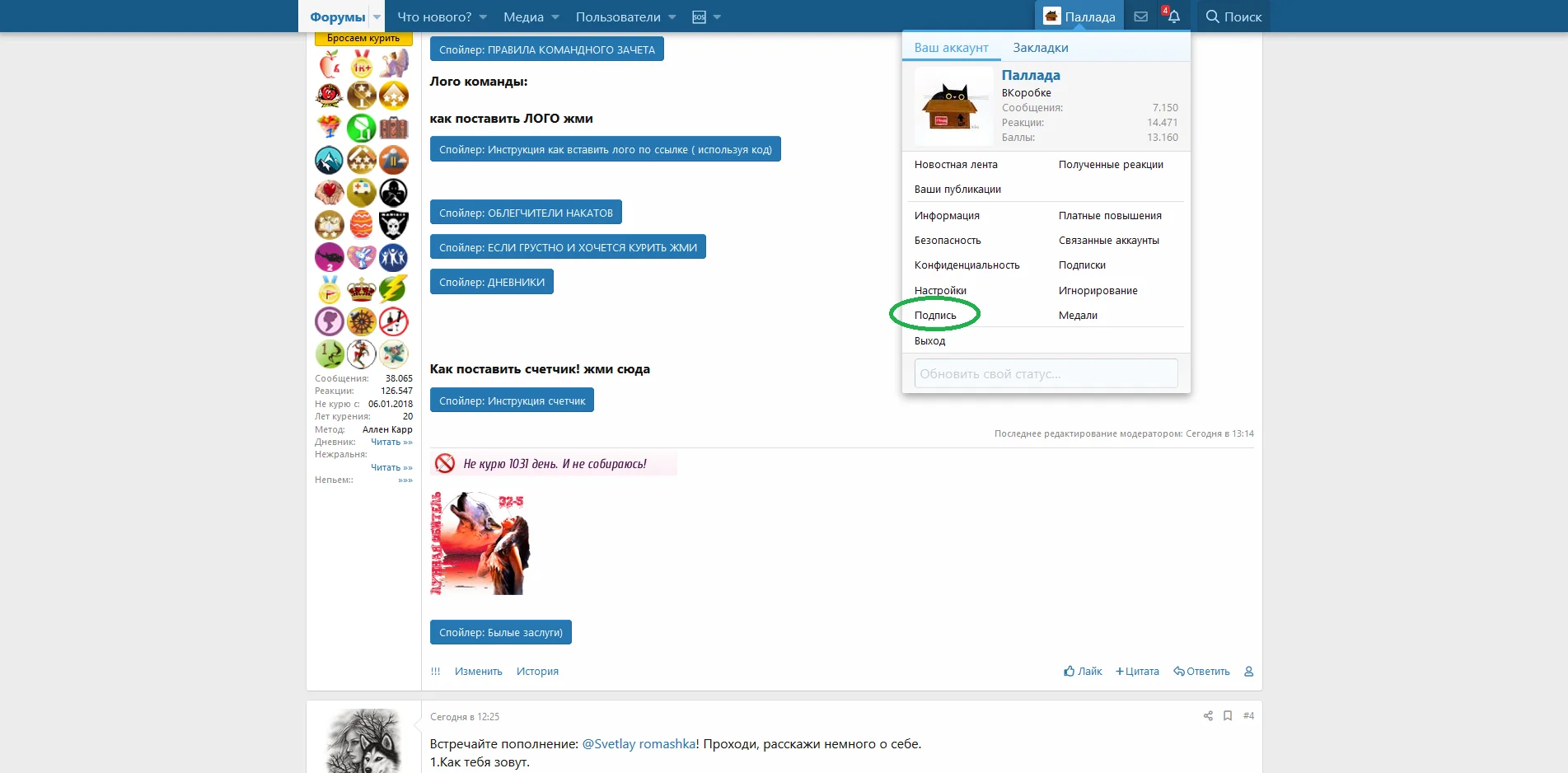
Task: Click the user profile icon beside Ответить
Action: pyautogui.click(x=1249, y=672)
